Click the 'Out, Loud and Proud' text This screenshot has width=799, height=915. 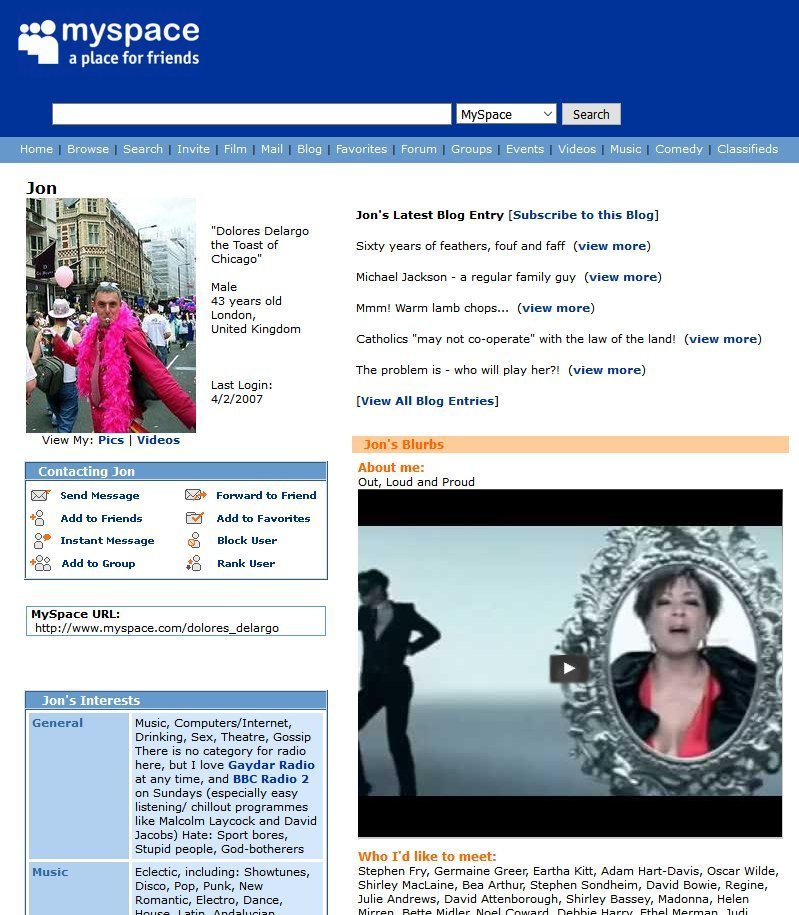(x=416, y=482)
